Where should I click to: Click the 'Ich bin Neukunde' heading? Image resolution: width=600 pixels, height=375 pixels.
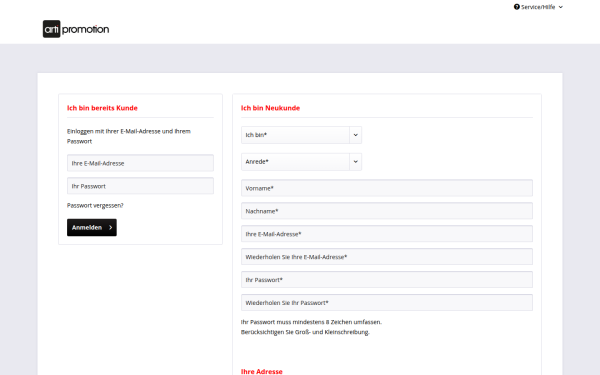tap(270, 108)
